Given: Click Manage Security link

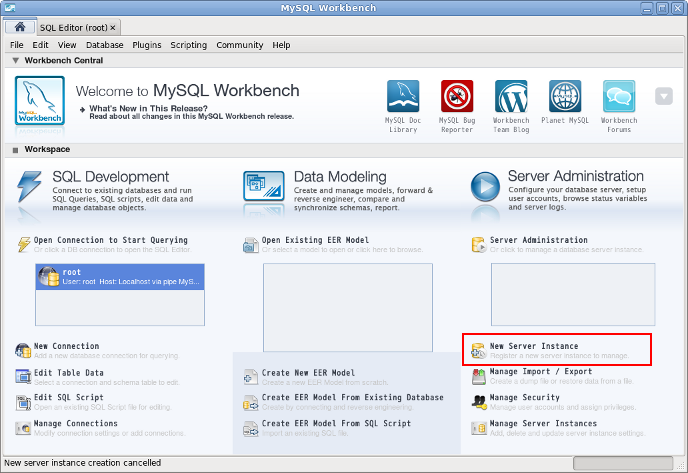Looking at the screenshot, I should [524, 397].
